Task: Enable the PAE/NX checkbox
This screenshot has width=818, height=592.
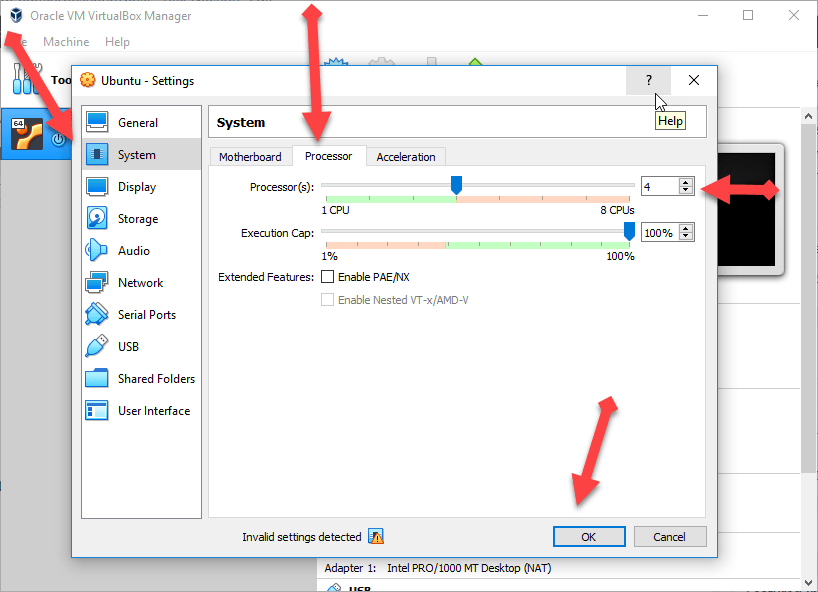Action: point(327,277)
